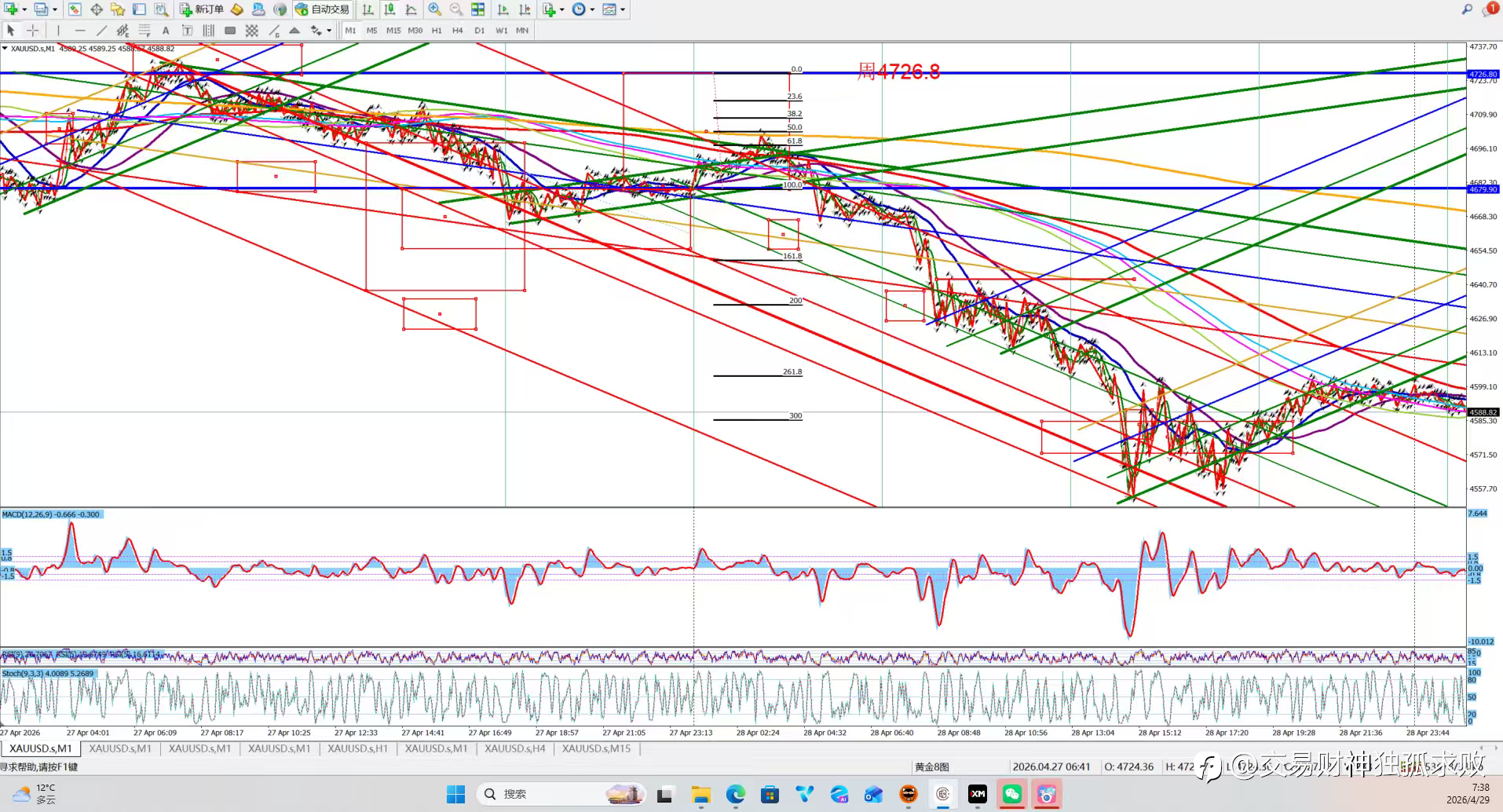Click the D1 timeframe button
The height and width of the screenshot is (812, 1503).
(x=479, y=31)
